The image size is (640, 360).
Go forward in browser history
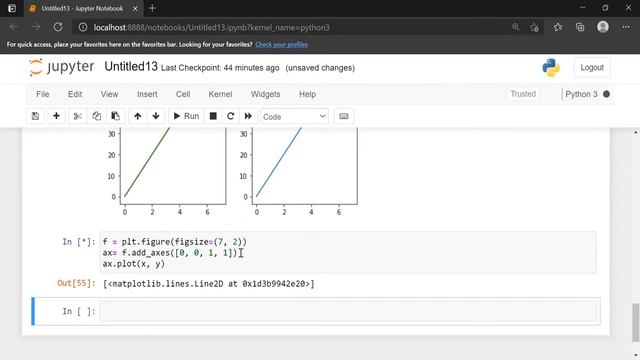[36, 27]
